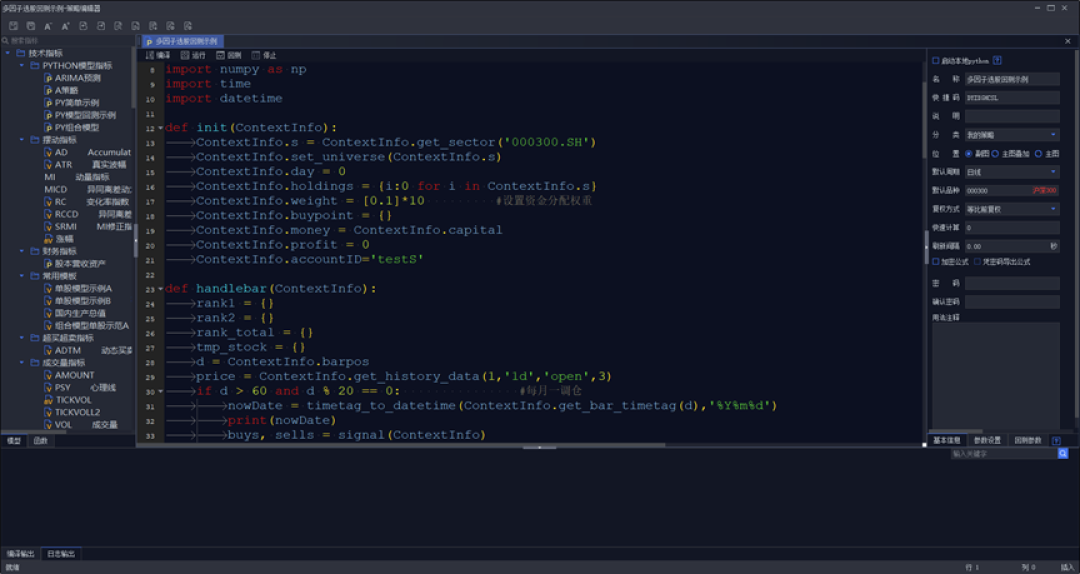Click the save icon in top toolbar
This screenshot has width=1080, height=574.
pyautogui.click(x=14, y=26)
